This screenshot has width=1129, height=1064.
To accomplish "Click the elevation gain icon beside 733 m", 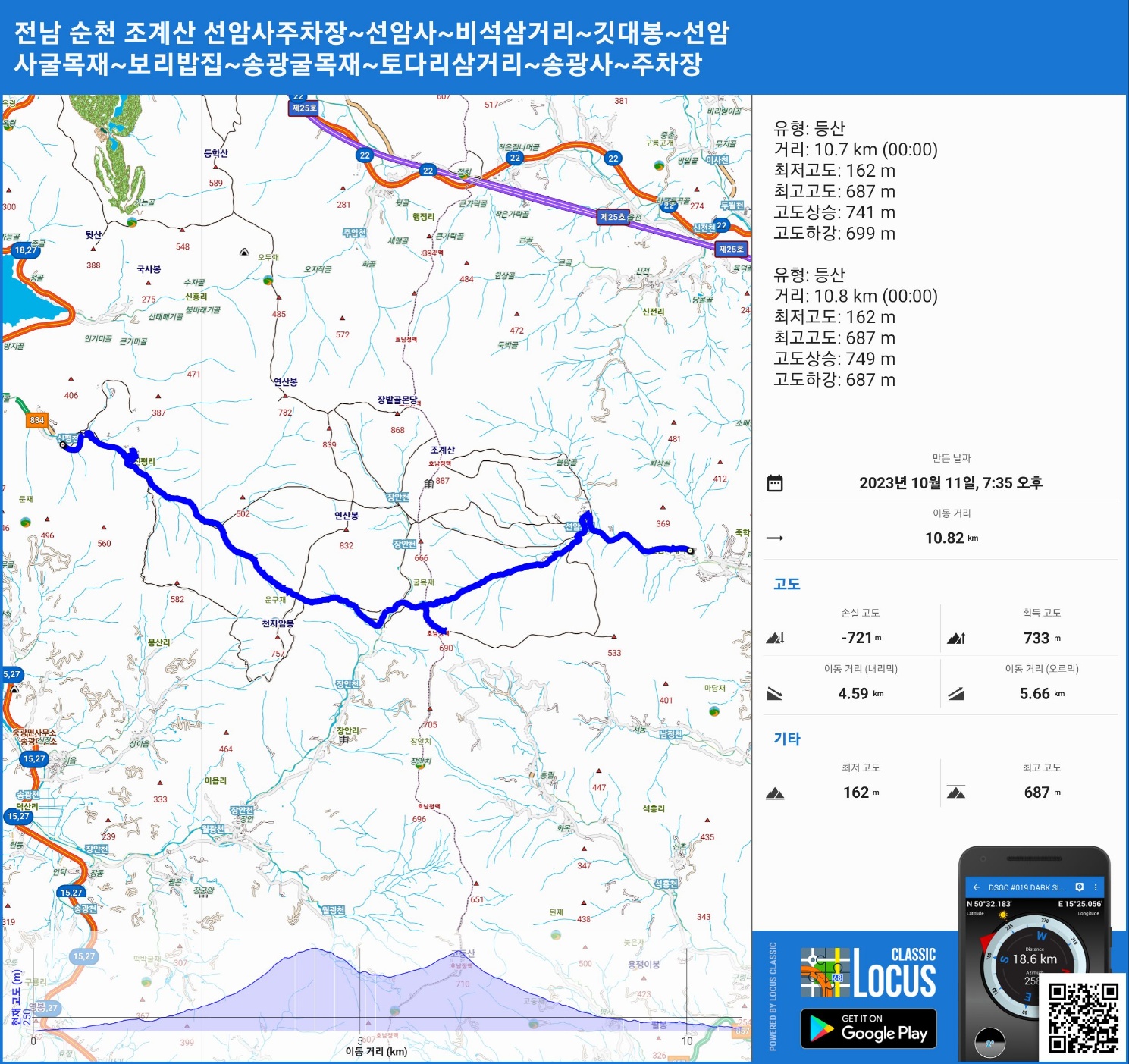I will [956, 638].
